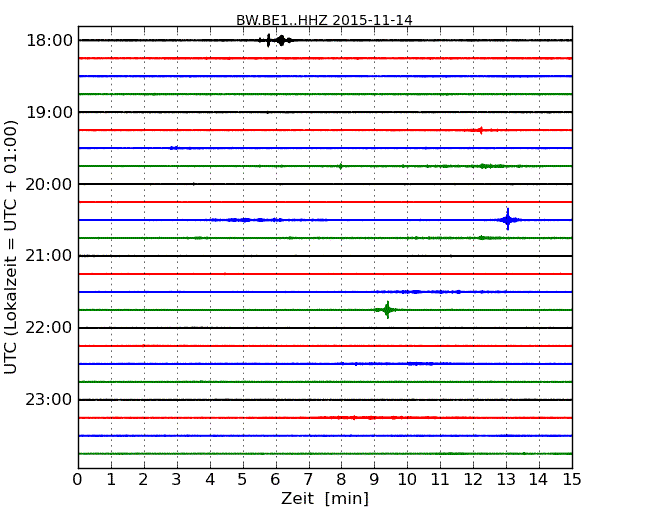The width and height of the screenshot is (650, 520).
Task: Click x-axis tick label 6
Action: 275,480
